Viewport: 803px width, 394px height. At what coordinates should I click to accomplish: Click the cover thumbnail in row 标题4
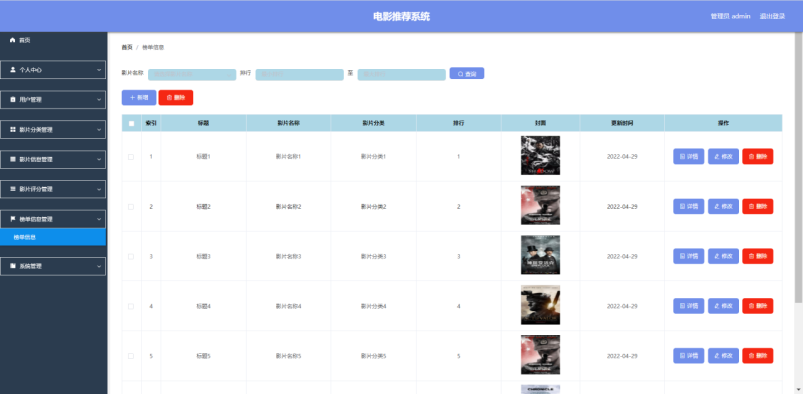[x=540, y=305]
